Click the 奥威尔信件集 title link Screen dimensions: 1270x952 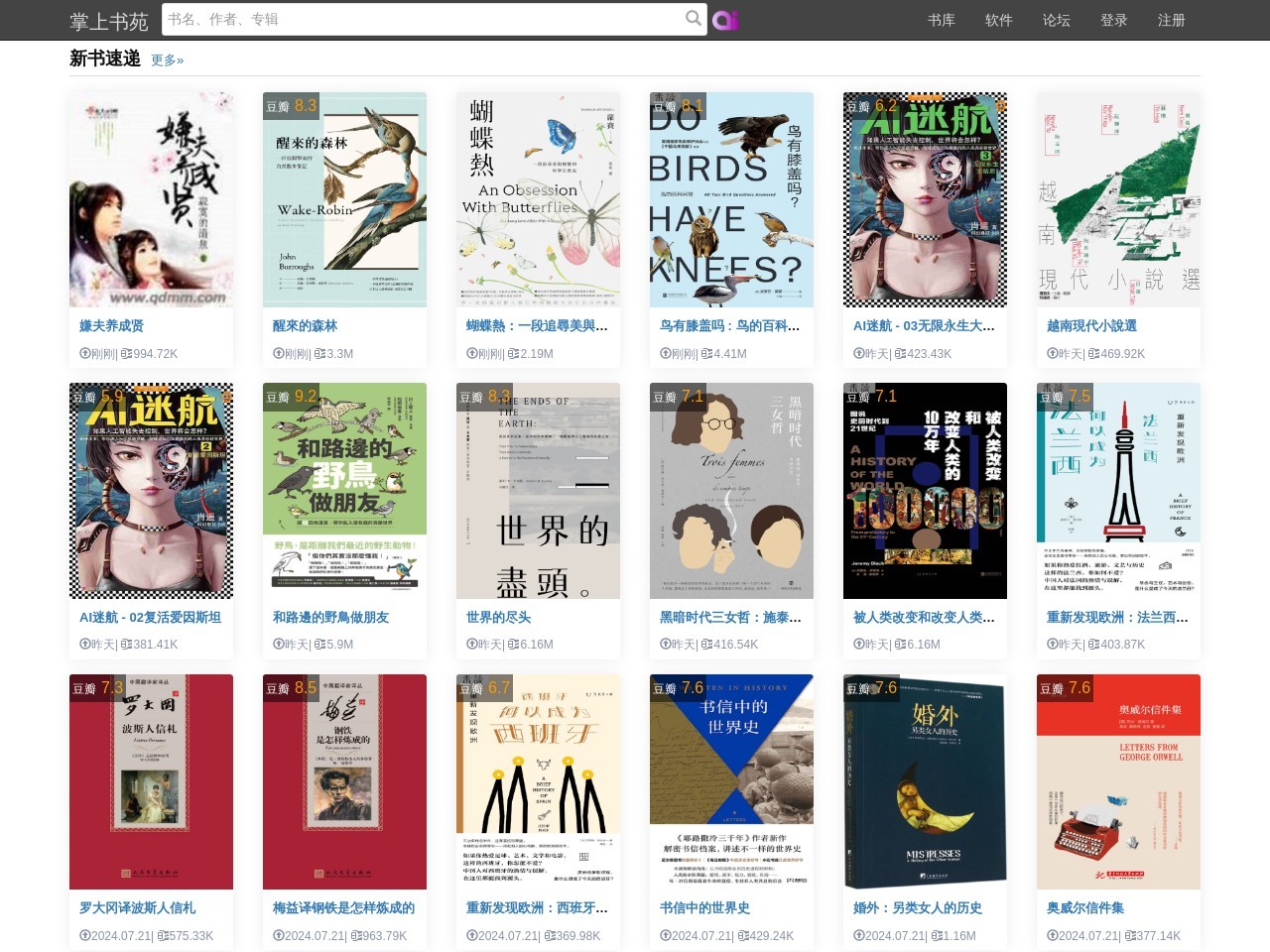pos(1084,907)
